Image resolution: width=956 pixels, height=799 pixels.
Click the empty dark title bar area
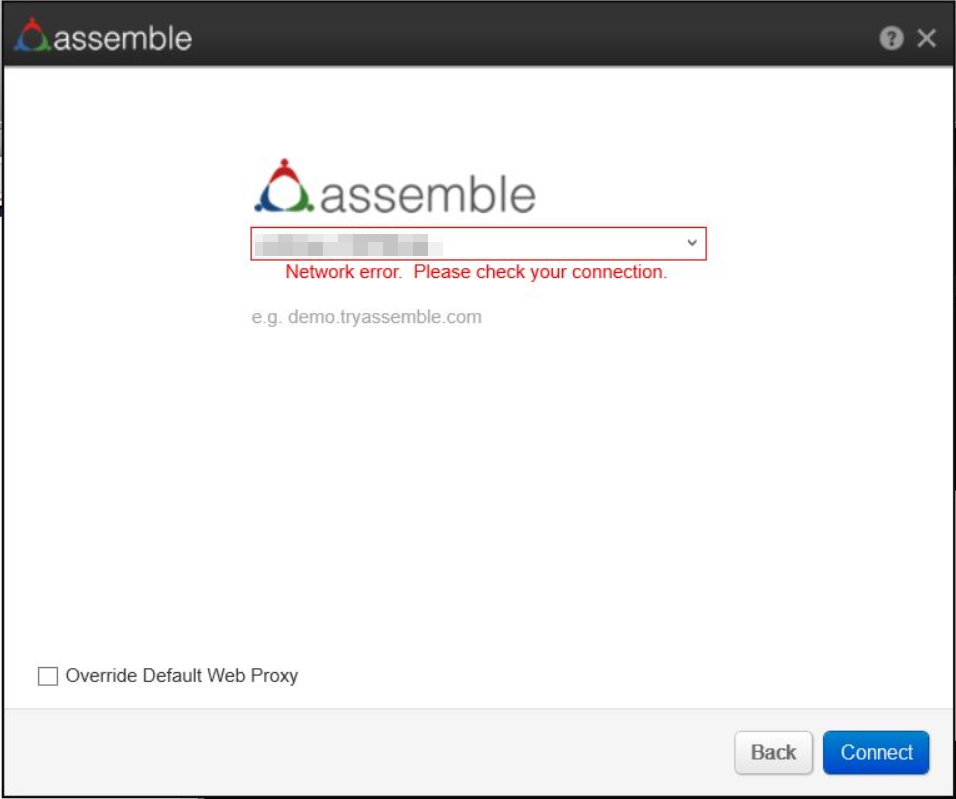tap(530, 38)
